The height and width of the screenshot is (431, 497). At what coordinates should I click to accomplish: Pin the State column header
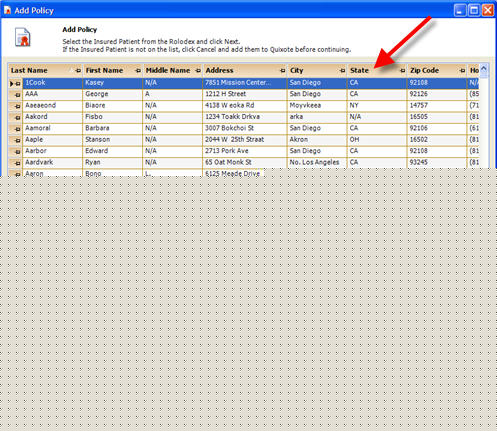coord(402,70)
